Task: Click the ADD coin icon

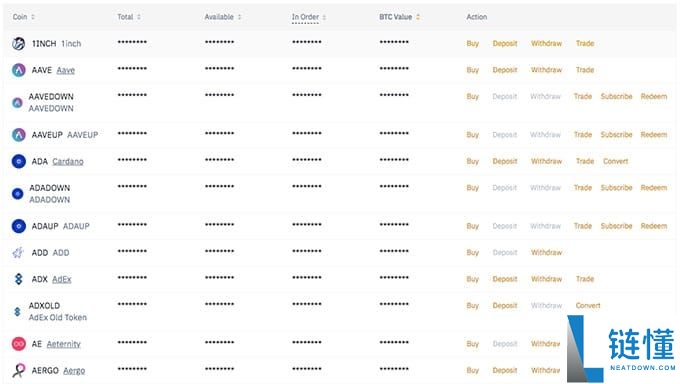Action: click(18, 253)
